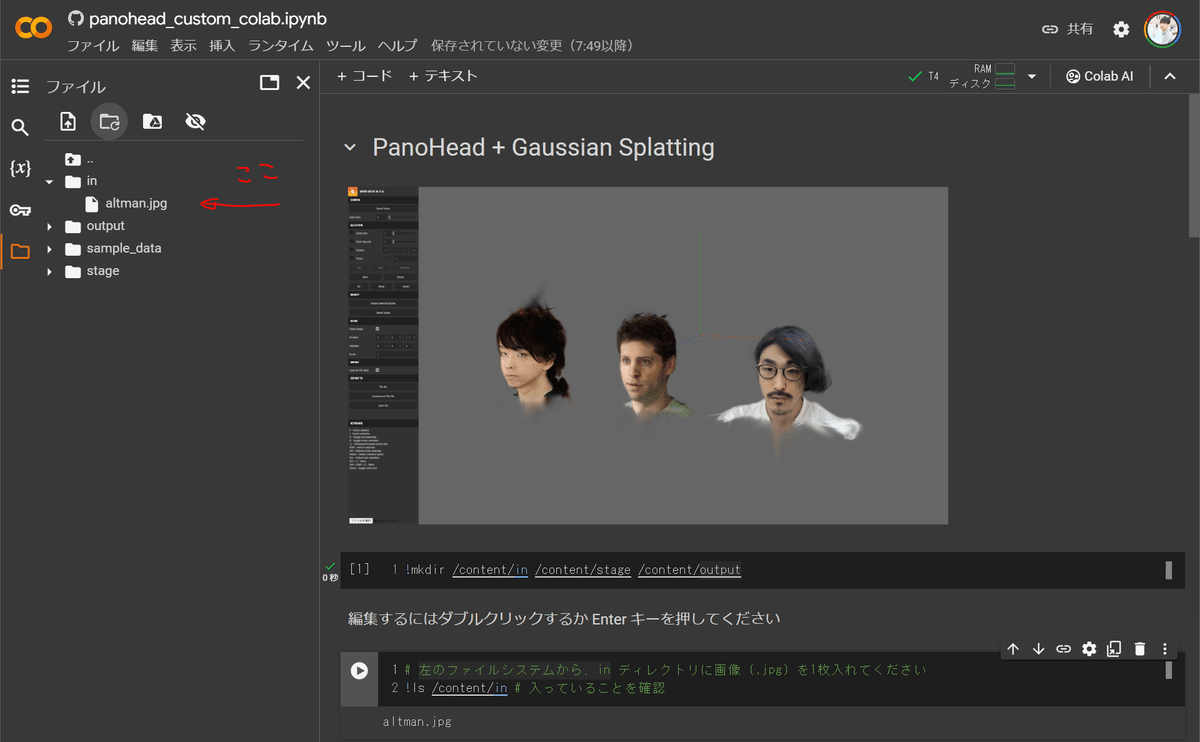Upload a file using the upload icon
This screenshot has height=742, width=1200.
pos(68,121)
